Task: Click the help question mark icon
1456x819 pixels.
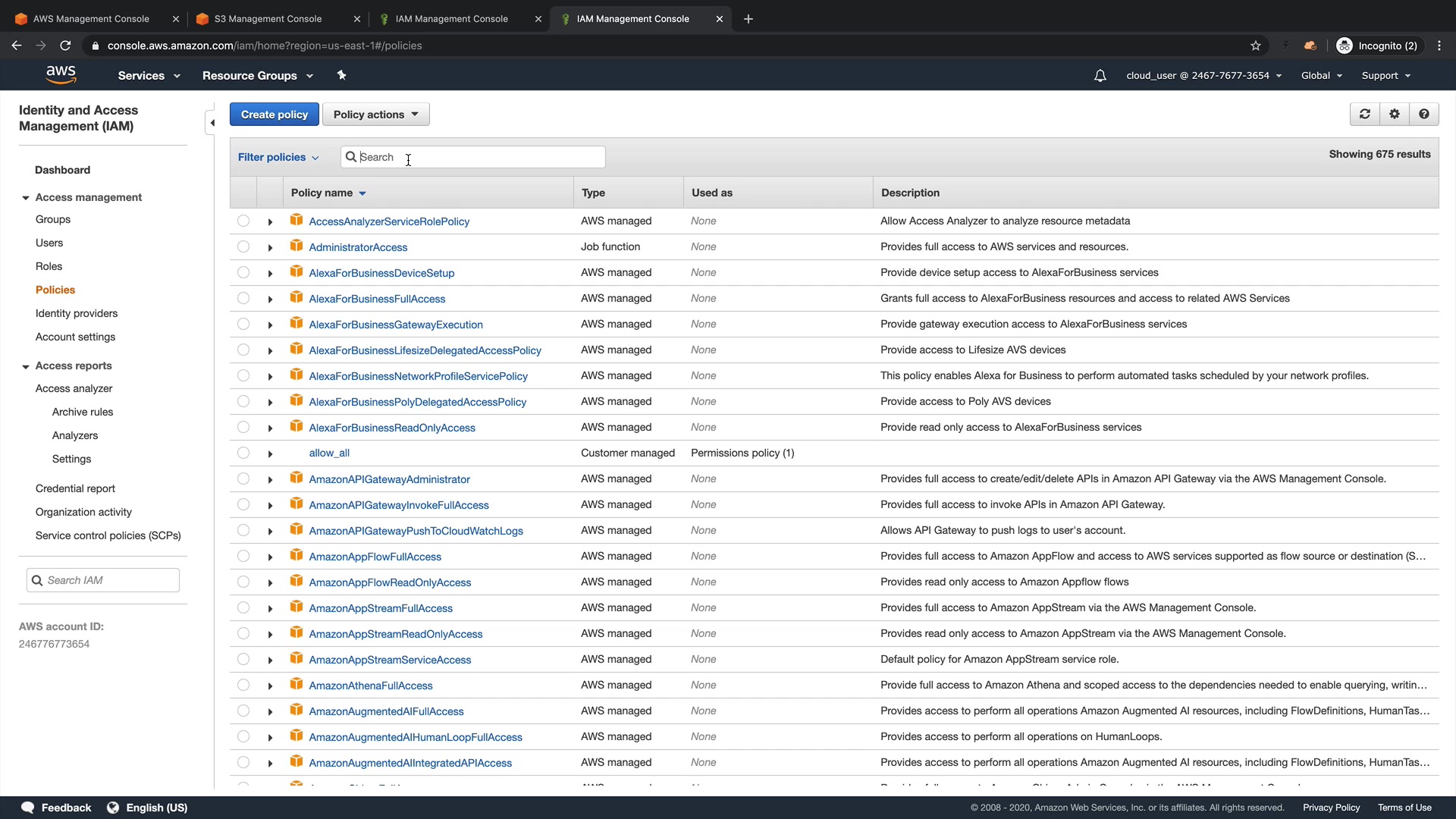Action: pos(1423,114)
